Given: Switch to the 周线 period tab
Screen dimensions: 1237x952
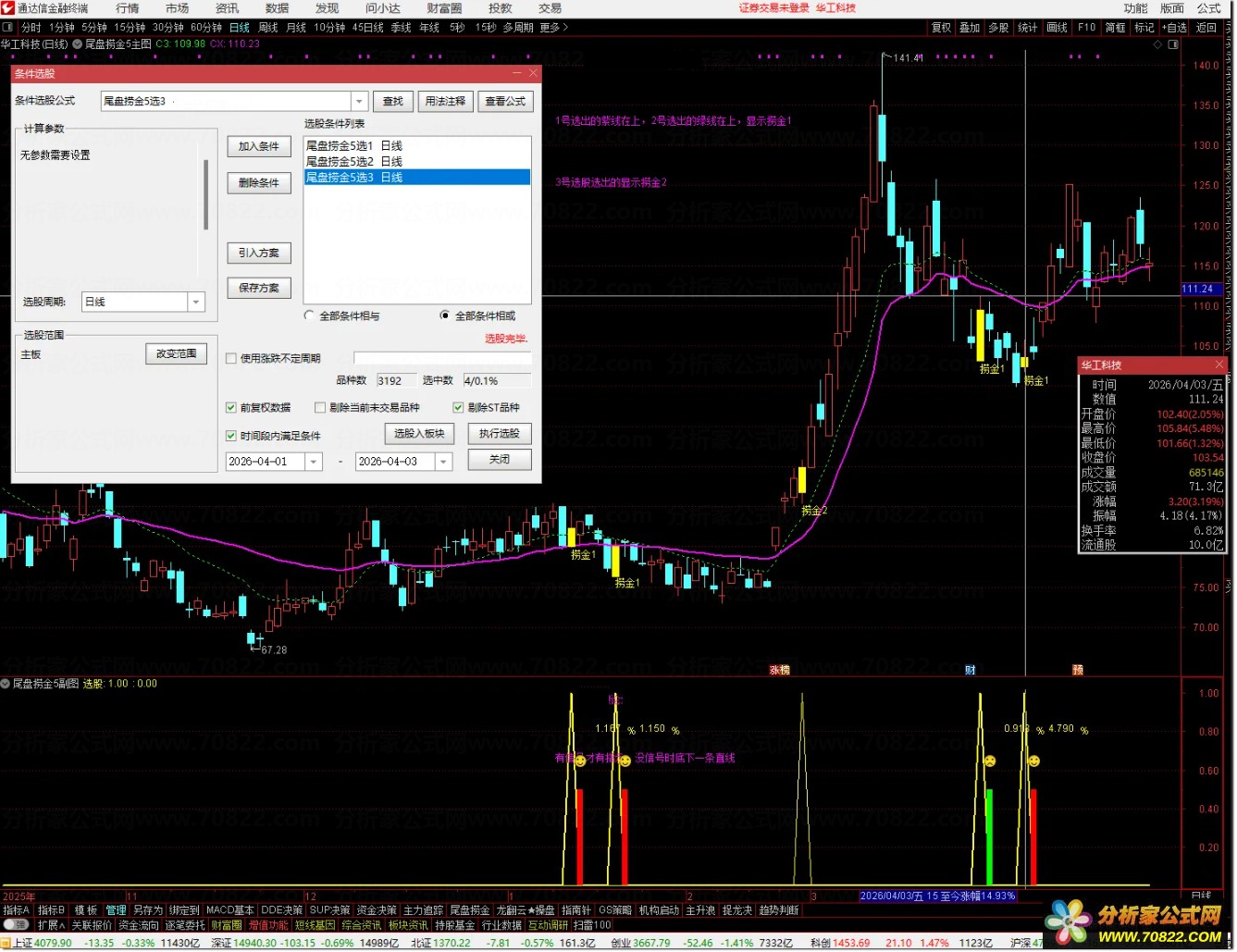Looking at the screenshot, I should 268,28.
